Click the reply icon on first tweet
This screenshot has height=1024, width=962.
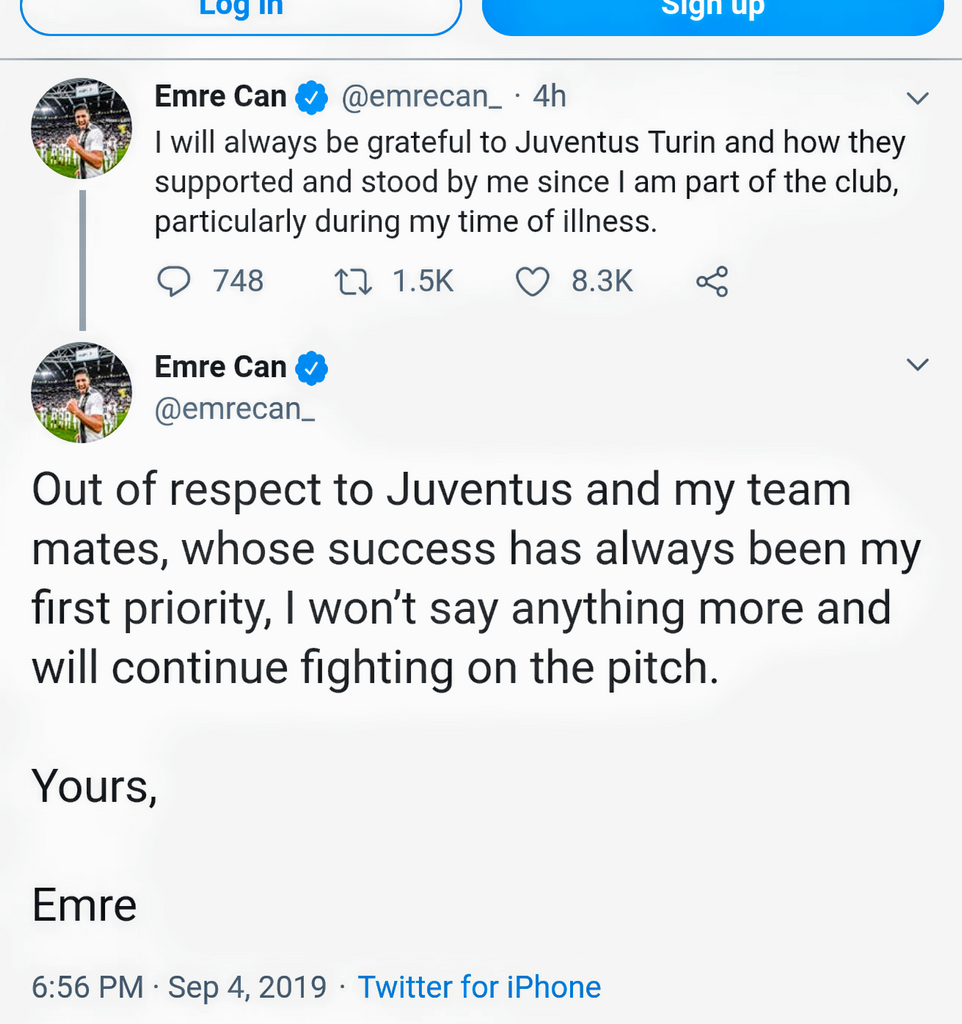(175, 282)
